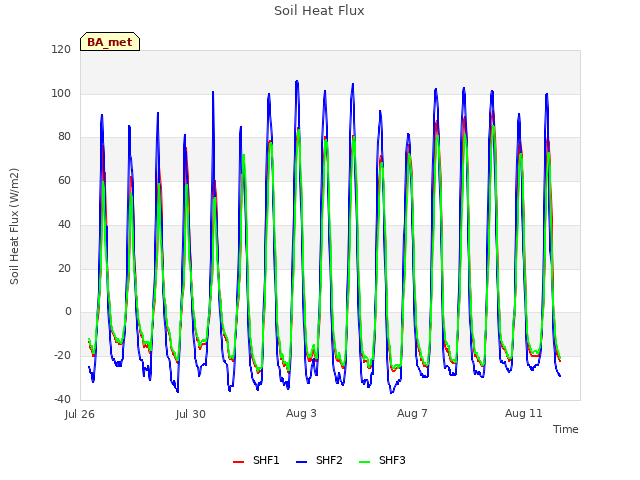Toggle the SHF2 legend entry
Viewport: 640px width, 480px height.
click(319, 460)
